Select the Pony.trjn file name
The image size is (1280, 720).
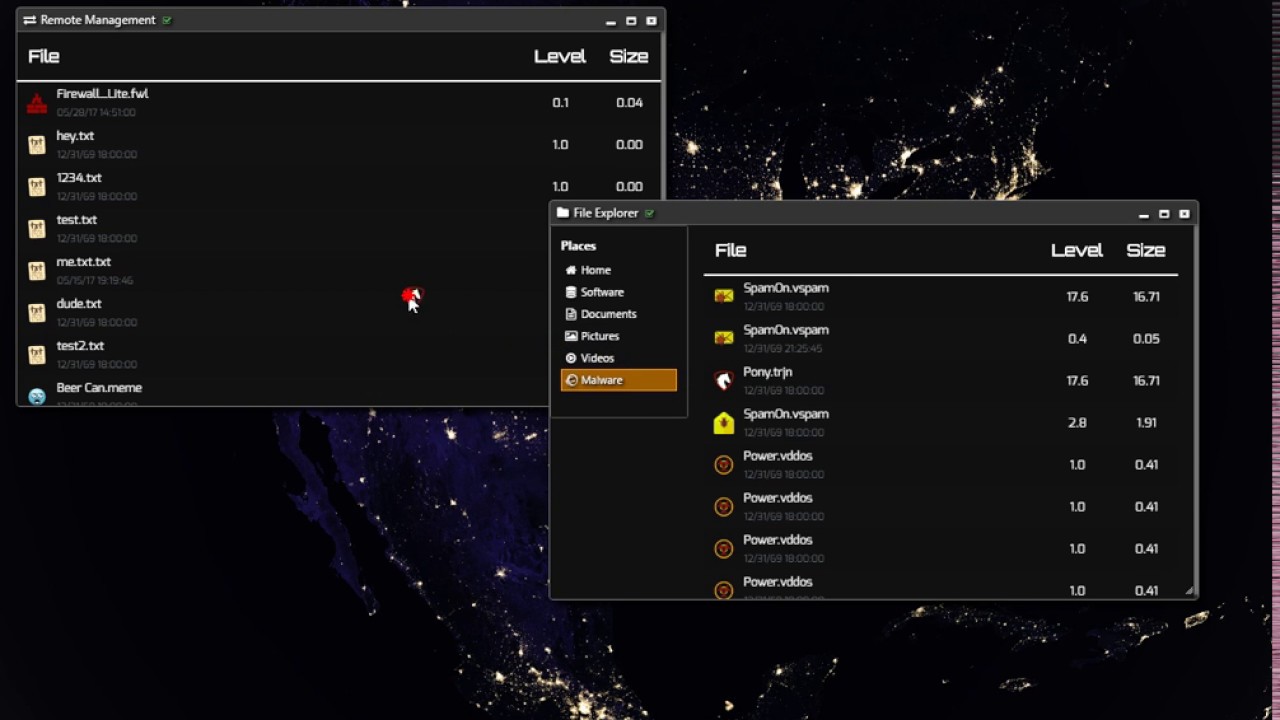pyautogui.click(x=768, y=372)
